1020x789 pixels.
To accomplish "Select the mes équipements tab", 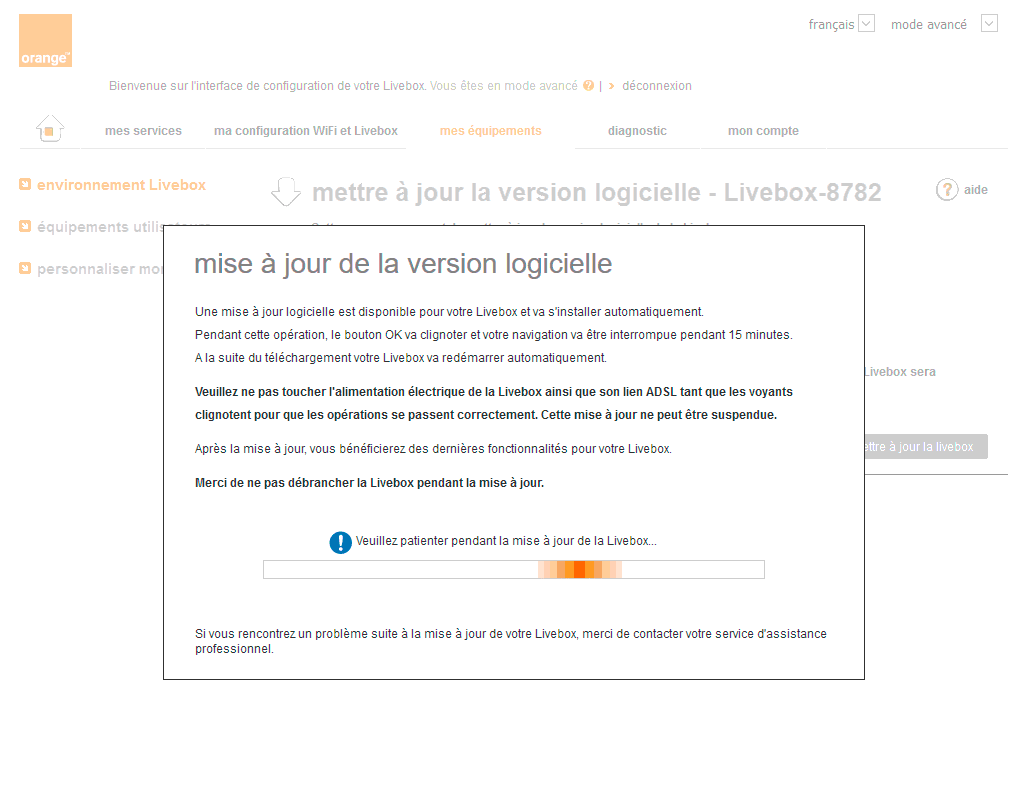I will pos(490,130).
